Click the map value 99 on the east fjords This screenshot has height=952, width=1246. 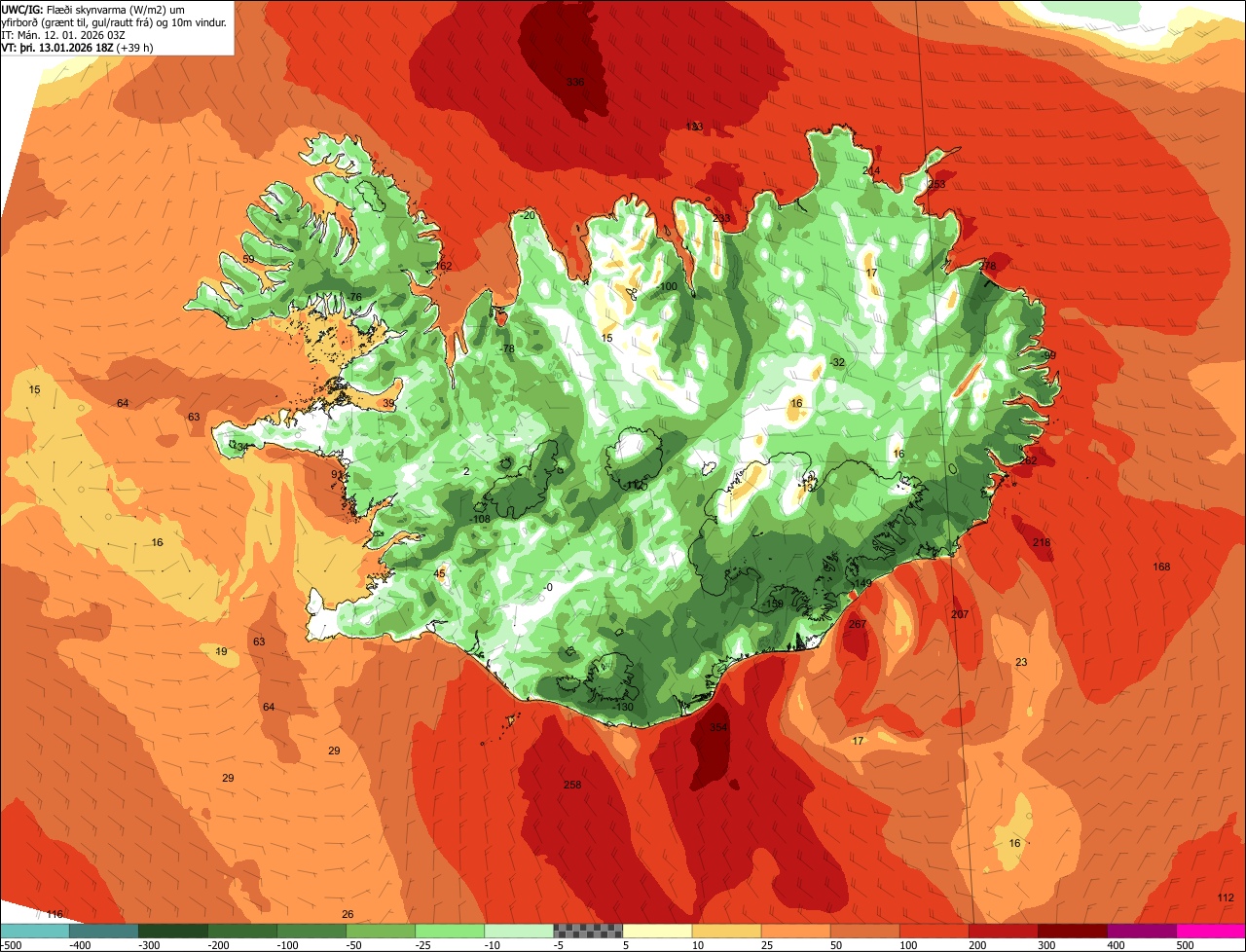coord(1049,356)
